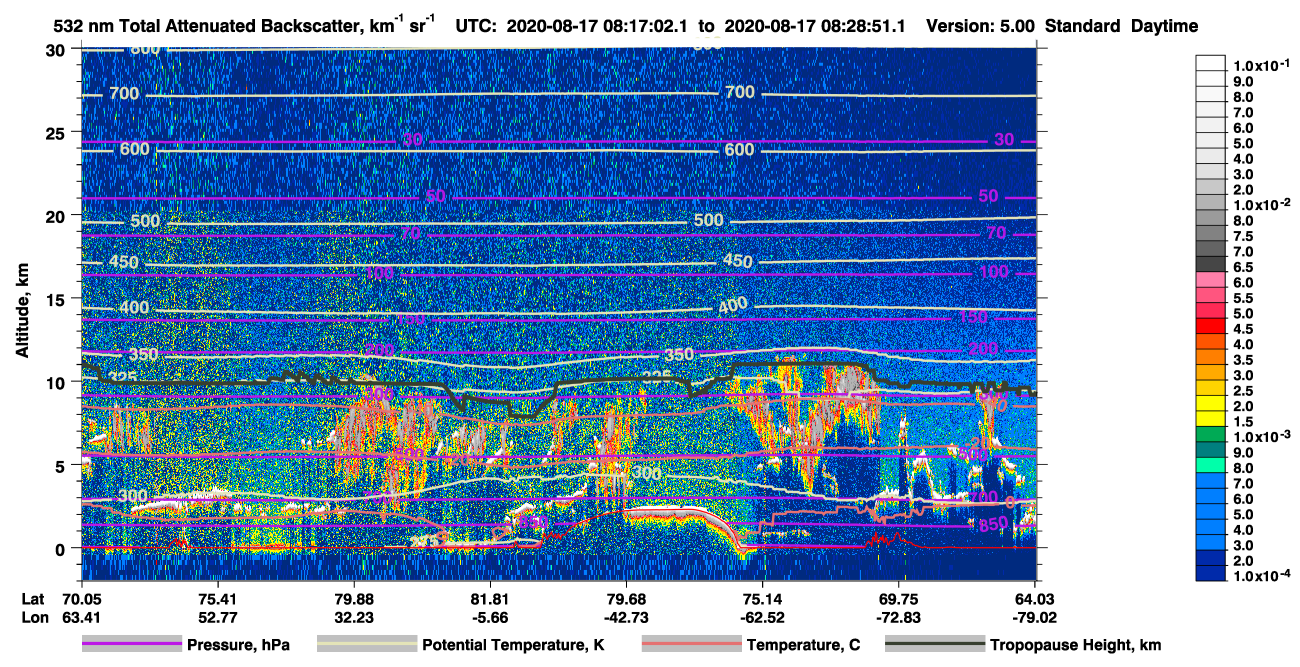1300x667 pixels.
Task: Click the salmon Temperature legend line sample
Action: 690,645
